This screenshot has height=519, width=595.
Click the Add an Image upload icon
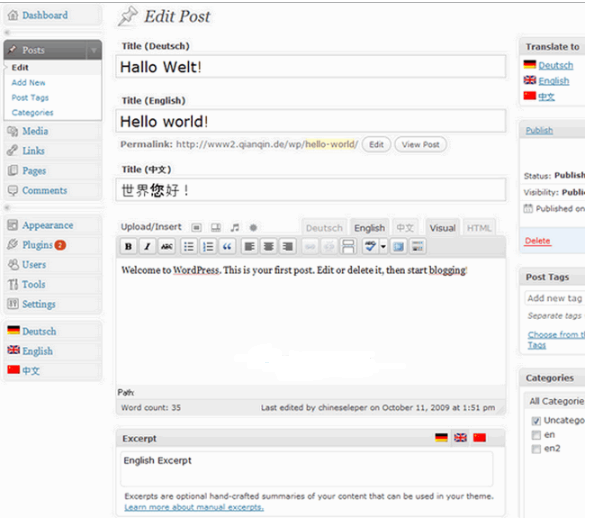tap(196, 228)
